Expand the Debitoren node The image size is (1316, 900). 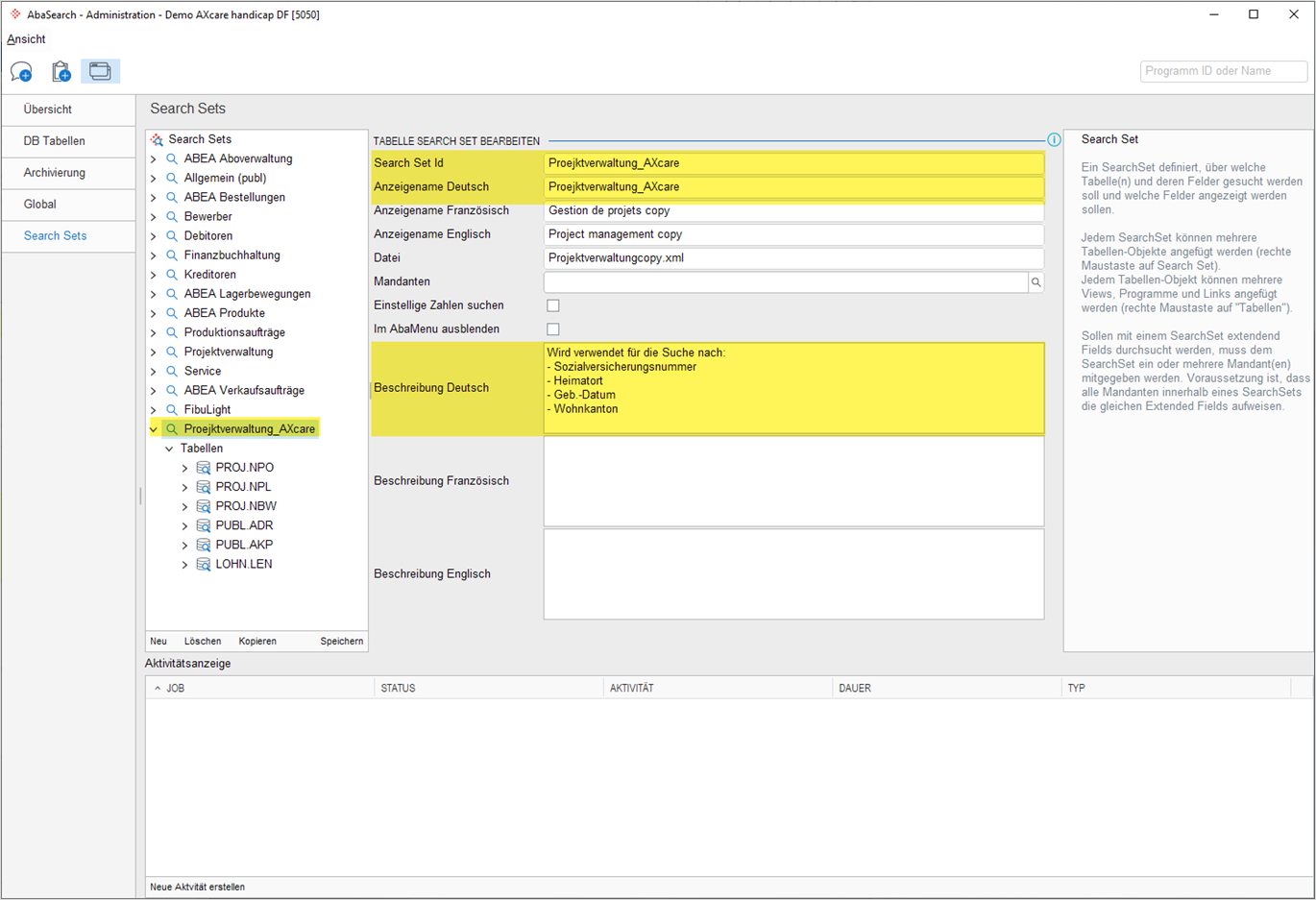[154, 235]
